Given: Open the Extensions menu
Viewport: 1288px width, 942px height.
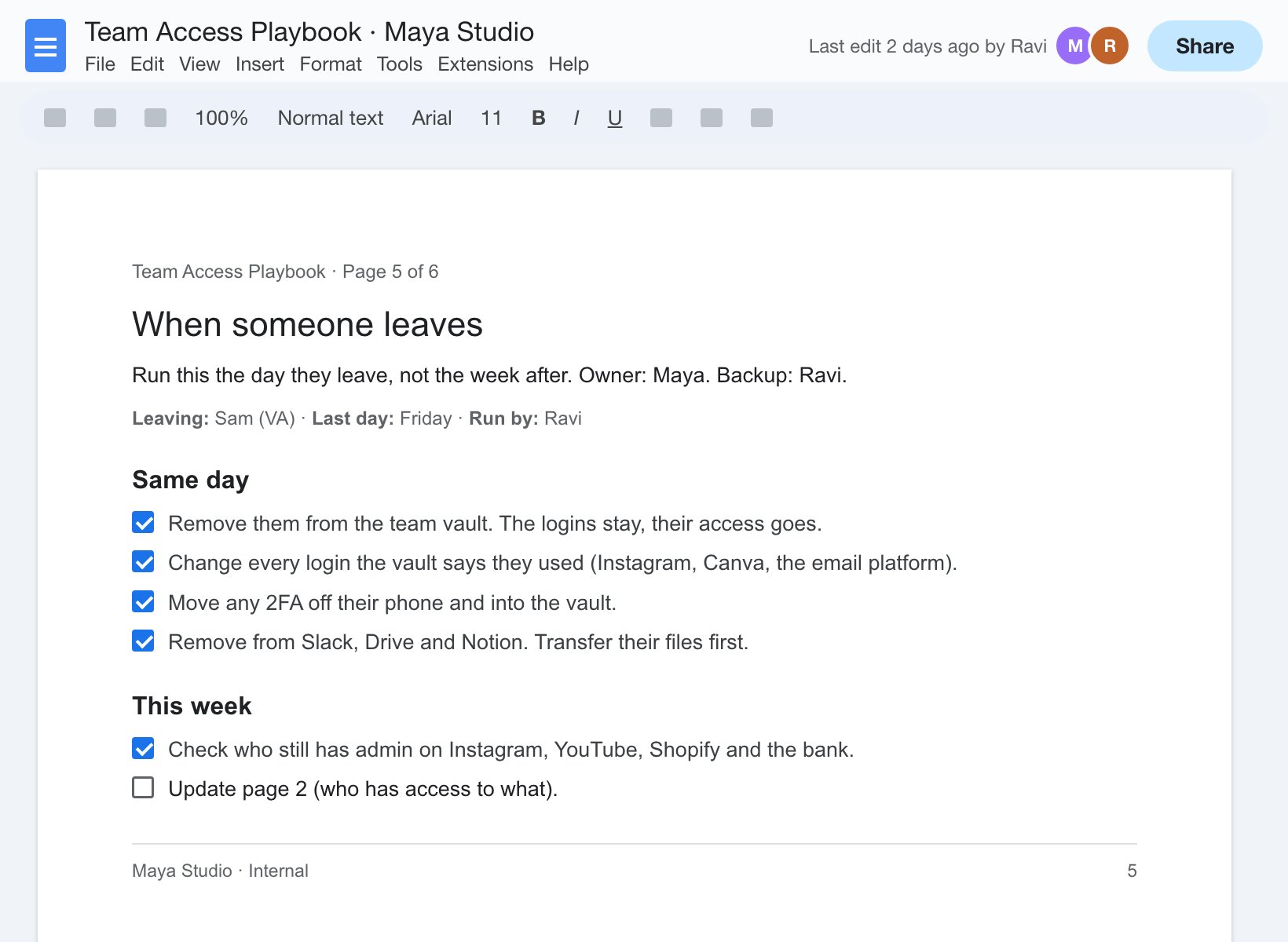Looking at the screenshot, I should [x=485, y=64].
